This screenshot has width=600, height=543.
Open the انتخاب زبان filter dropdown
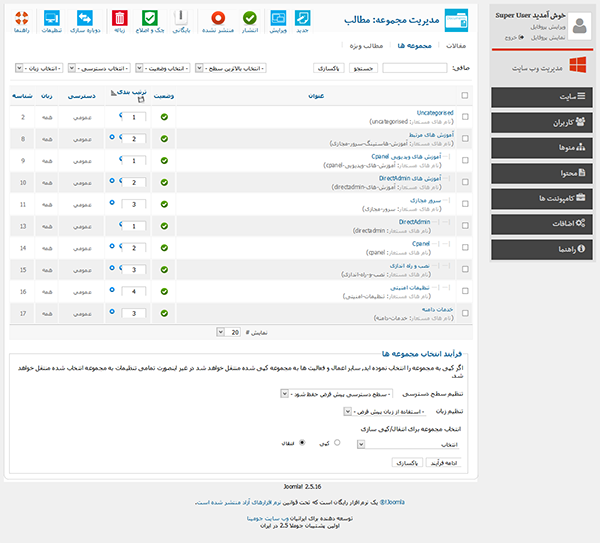pyautogui.click(x=39, y=68)
